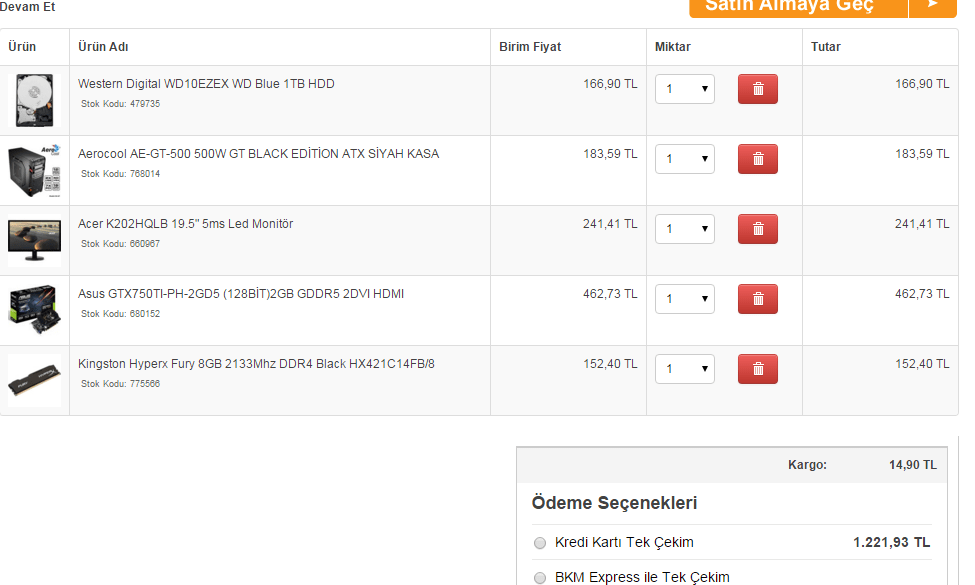The width and height of the screenshot is (975, 585).
Task: Delete the Kingston Hyperx Fury RAM item
Action: click(x=757, y=369)
